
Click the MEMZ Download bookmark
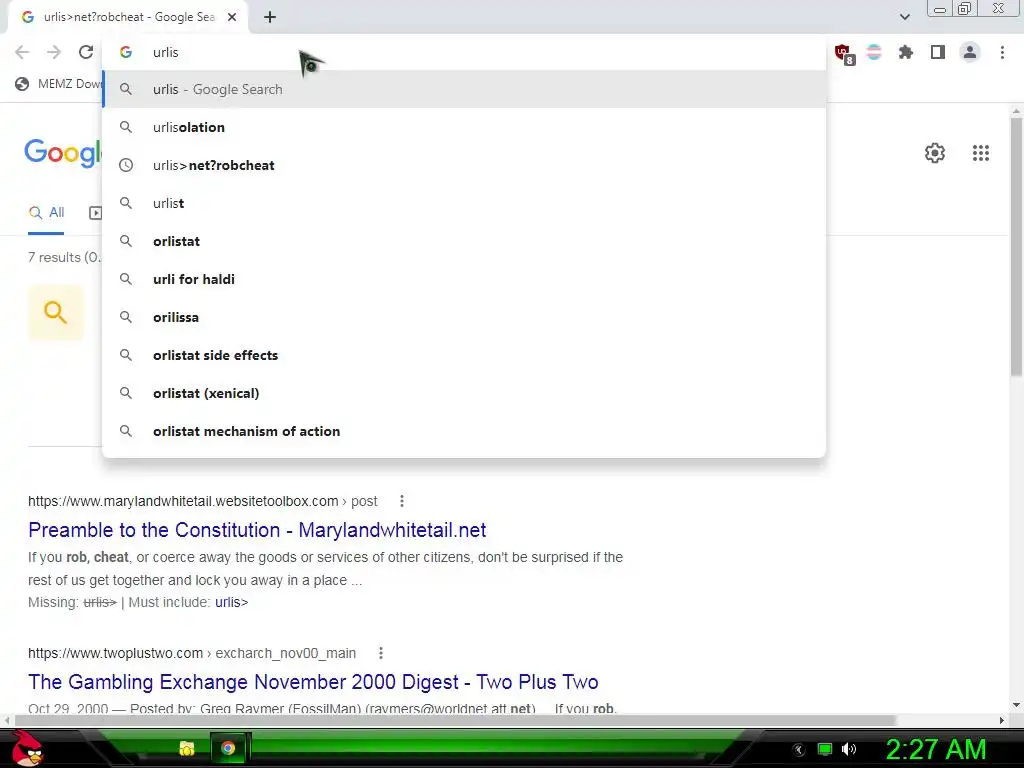pos(58,84)
